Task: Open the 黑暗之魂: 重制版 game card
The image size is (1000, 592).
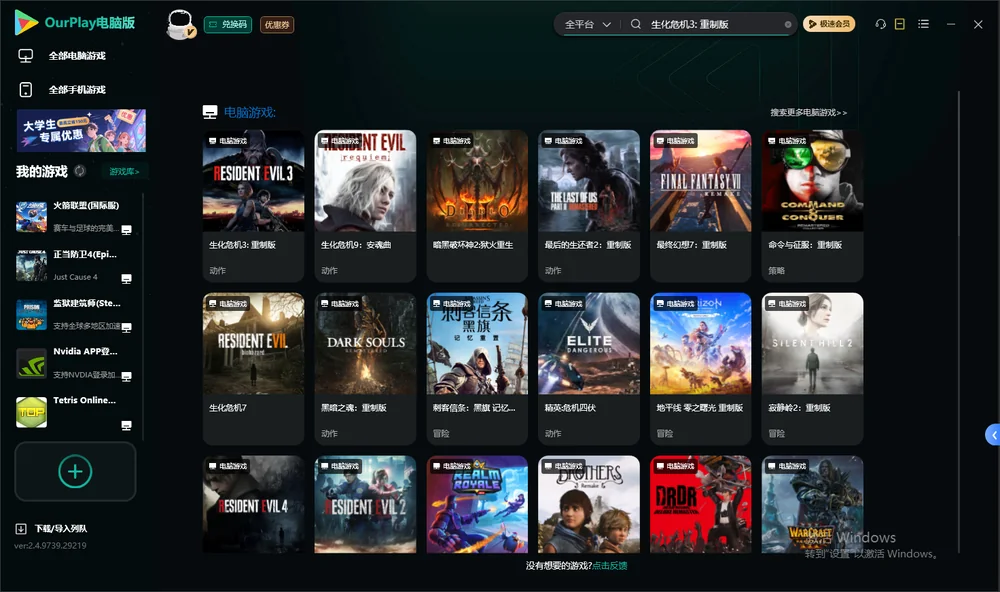Action: point(365,368)
